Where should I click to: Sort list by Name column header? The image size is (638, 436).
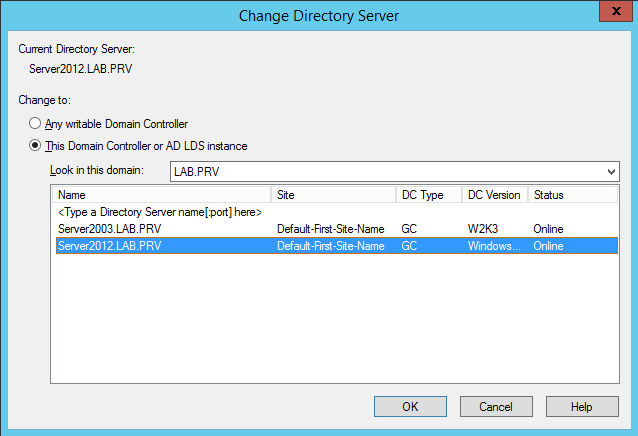[x=161, y=195]
